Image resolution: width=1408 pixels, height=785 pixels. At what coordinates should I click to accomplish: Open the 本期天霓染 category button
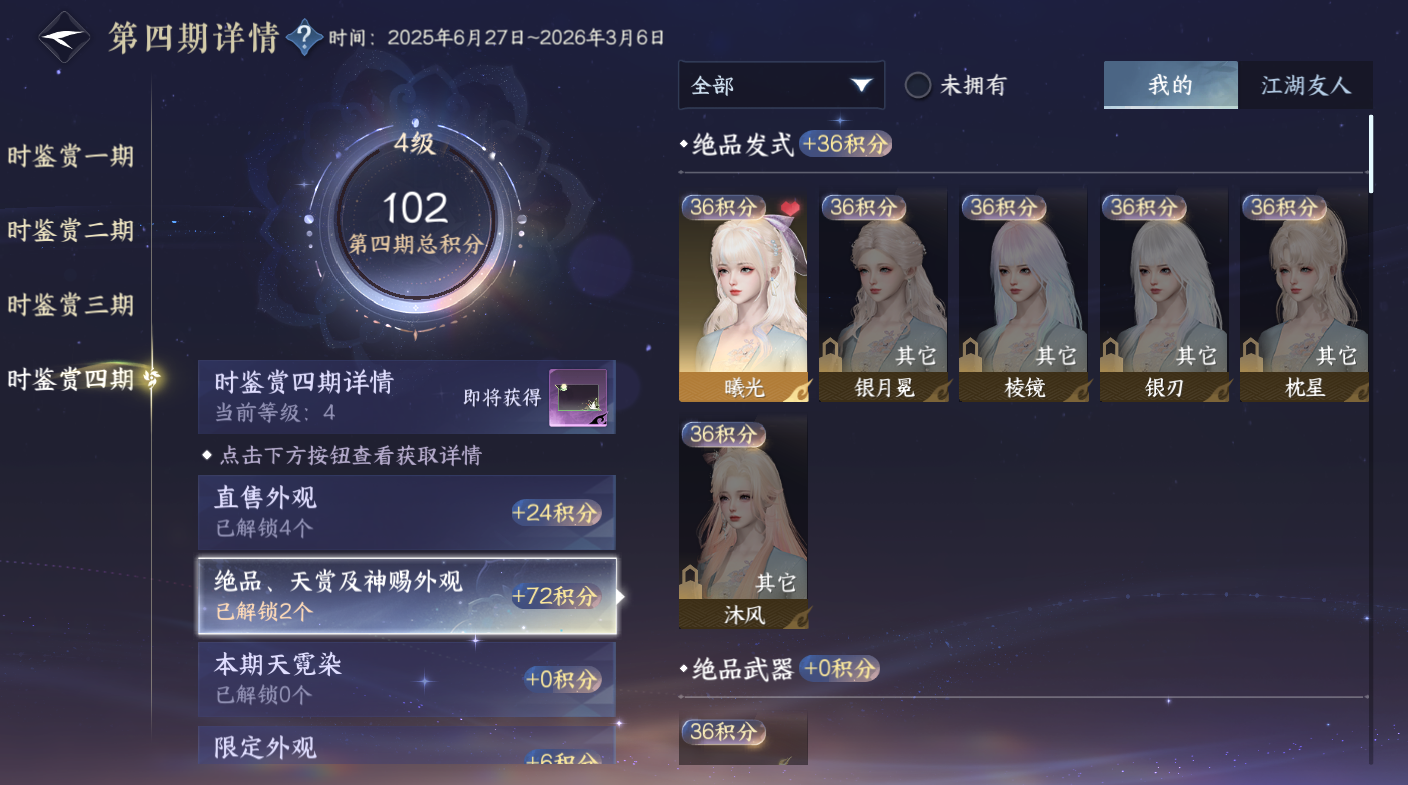pos(407,679)
